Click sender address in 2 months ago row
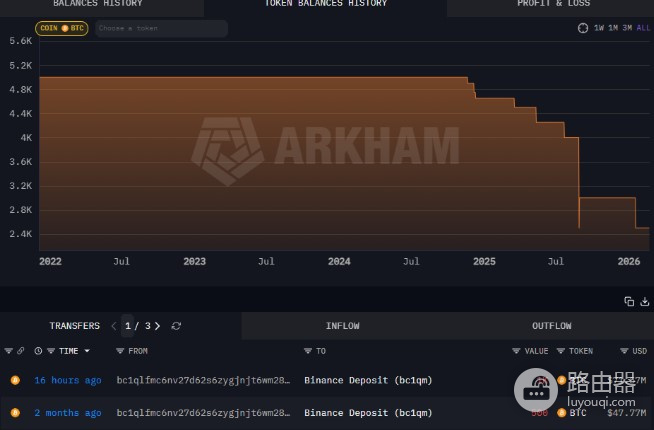 [x=203, y=413]
